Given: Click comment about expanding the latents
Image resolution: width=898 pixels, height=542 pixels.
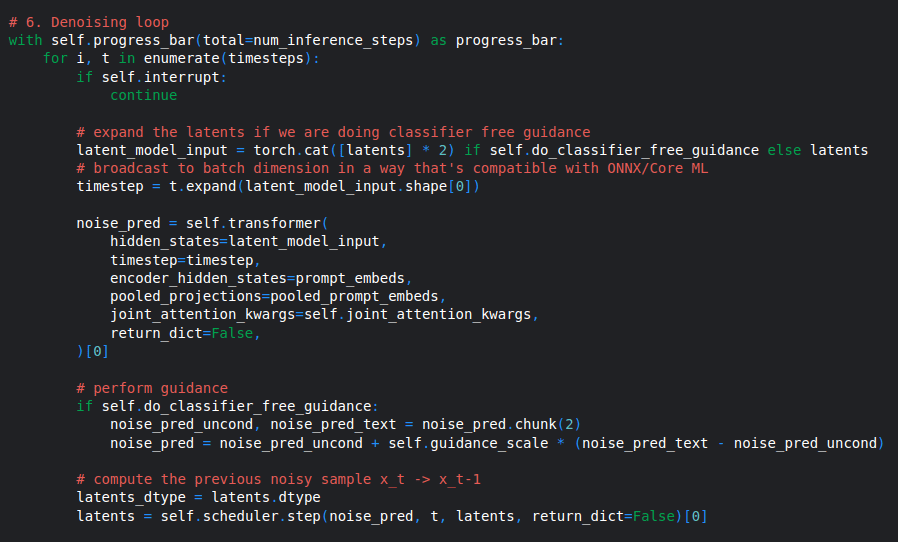Looking at the screenshot, I should tap(333, 132).
